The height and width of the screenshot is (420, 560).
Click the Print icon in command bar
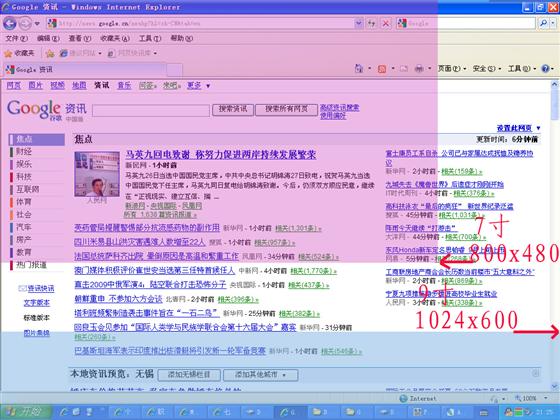(419, 68)
